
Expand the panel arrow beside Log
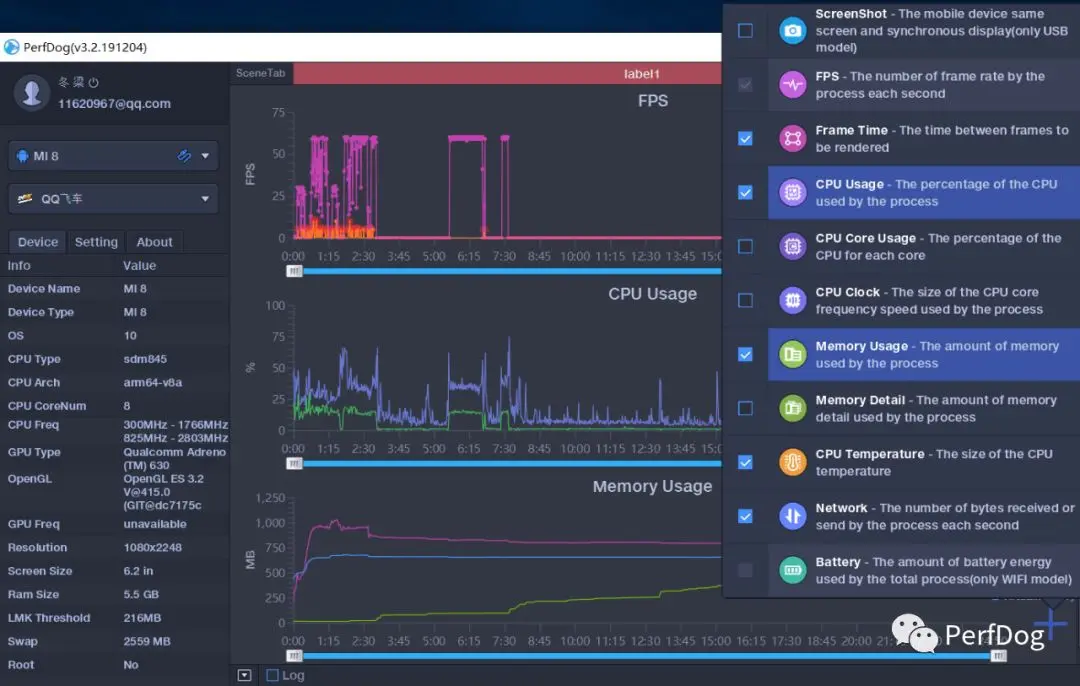[x=245, y=675]
